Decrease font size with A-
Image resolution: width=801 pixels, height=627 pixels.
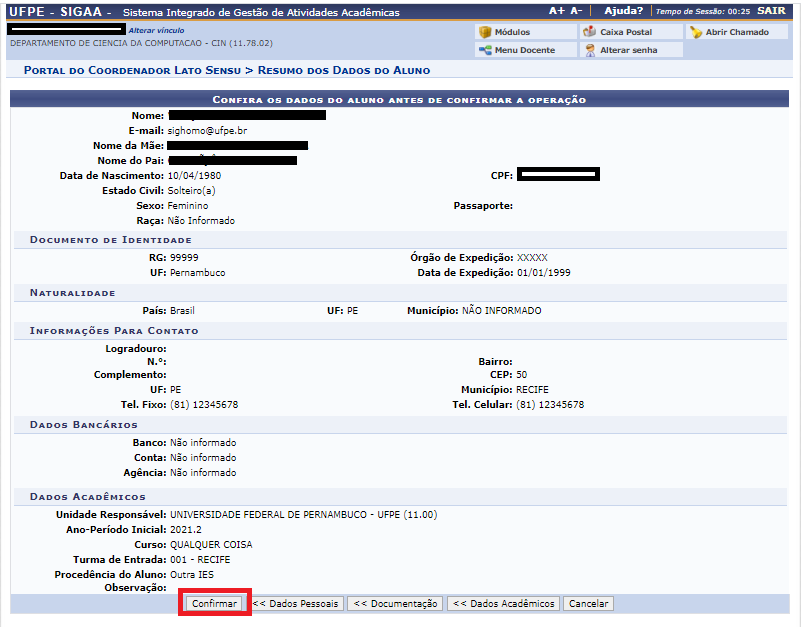576,11
